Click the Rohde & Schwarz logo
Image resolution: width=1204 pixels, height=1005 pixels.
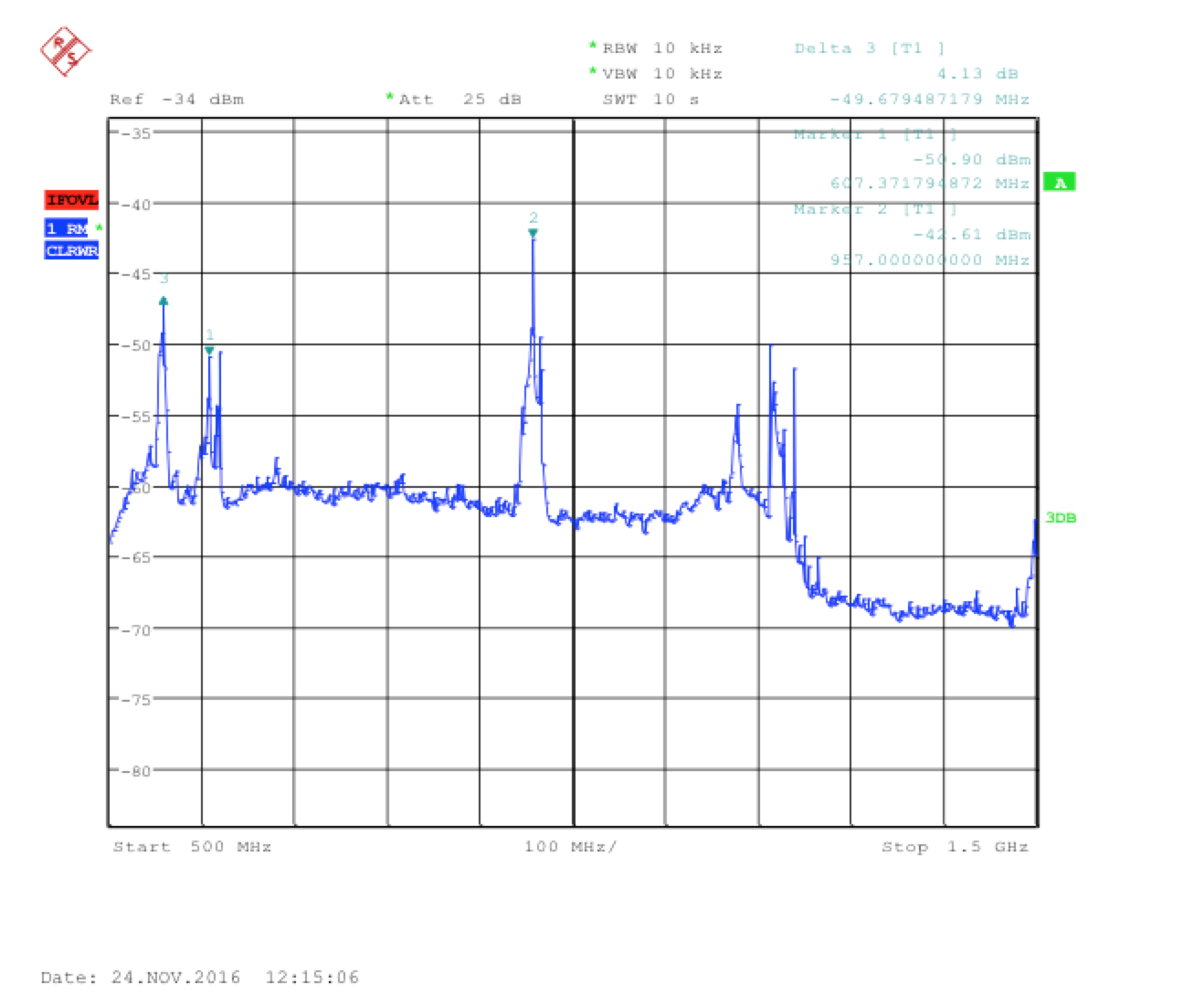tap(66, 51)
